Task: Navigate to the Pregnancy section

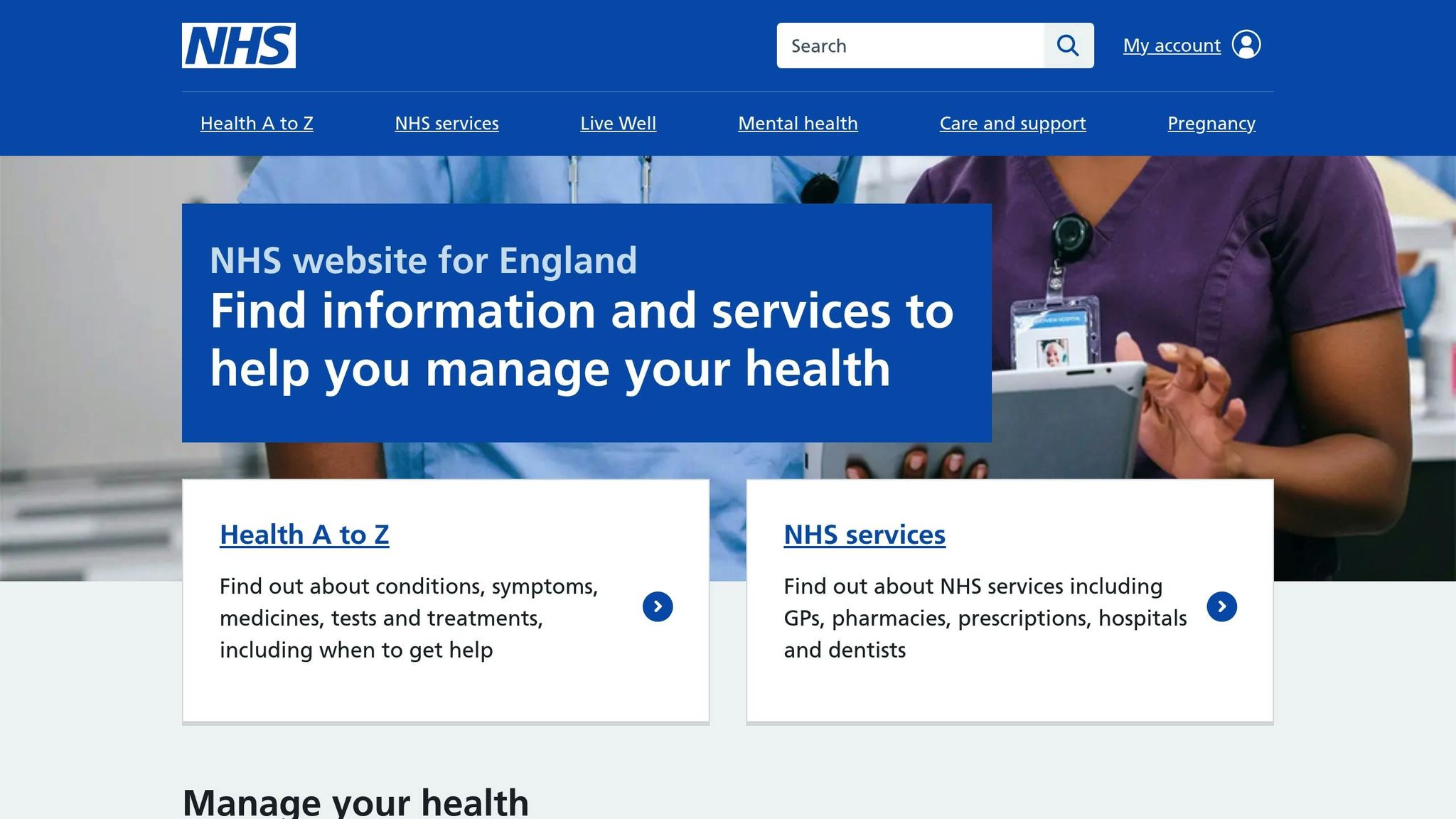Action: (x=1211, y=123)
